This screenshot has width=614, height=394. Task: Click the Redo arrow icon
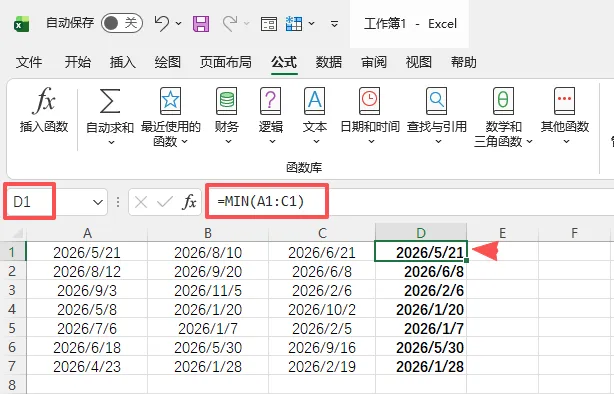pyautogui.click(x=230, y=23)
